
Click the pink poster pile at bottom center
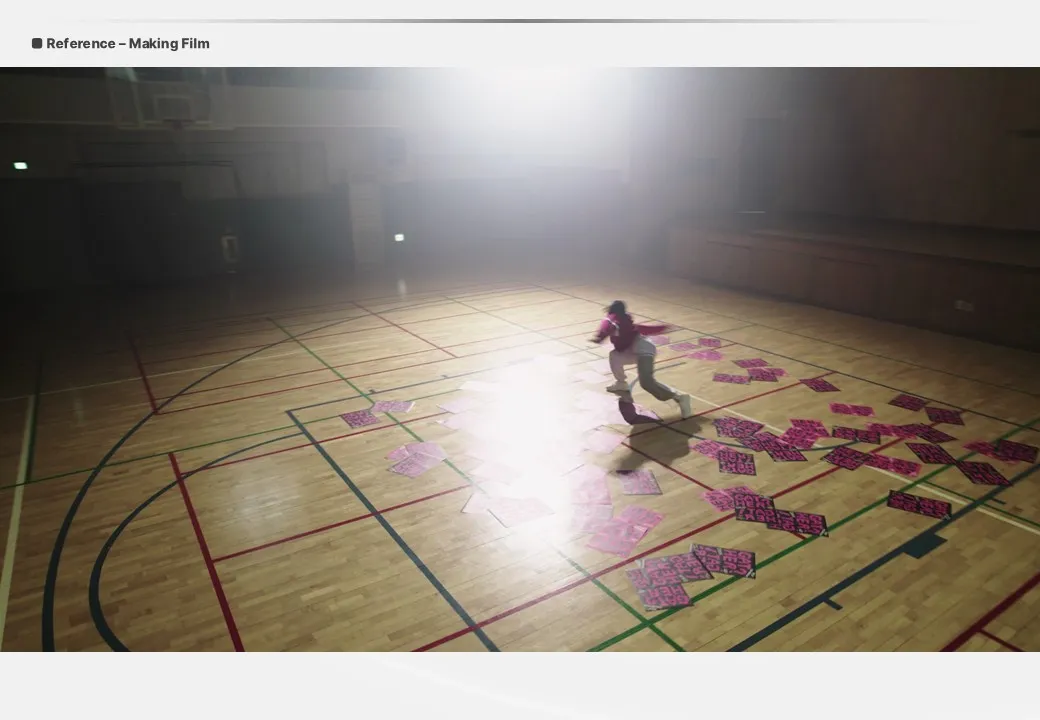click(x=690, y=572)
